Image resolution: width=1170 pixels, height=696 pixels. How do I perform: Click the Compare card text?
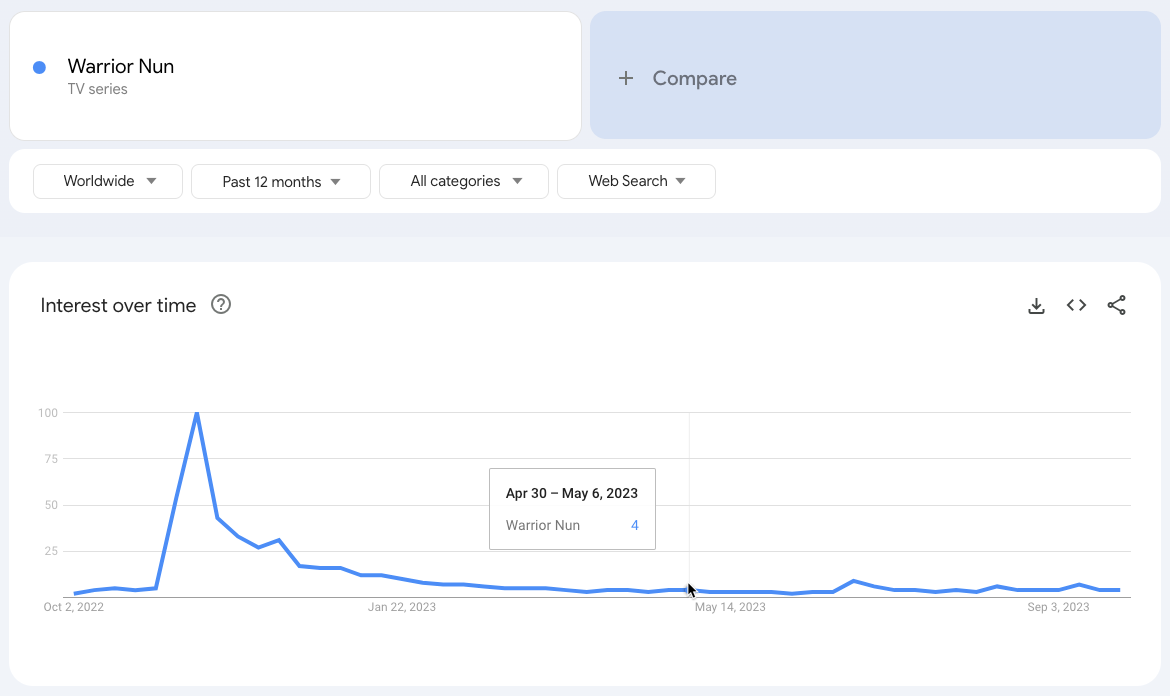point(694,78)
